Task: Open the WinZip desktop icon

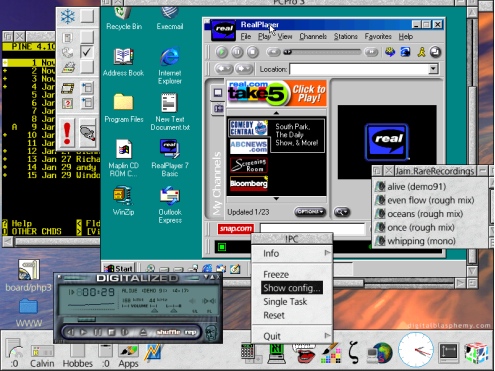Action: (123, 201)
